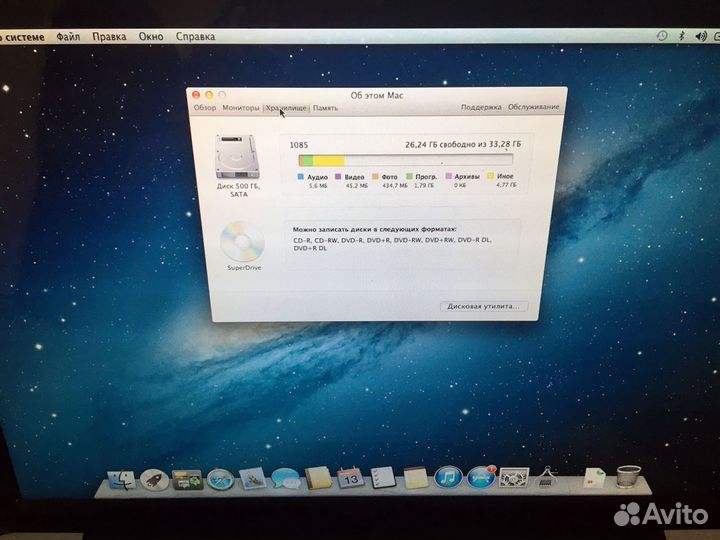Open Contacts address book in Dock
The width and height of the screenshot is (720, 540).
(x=318, y=478)
